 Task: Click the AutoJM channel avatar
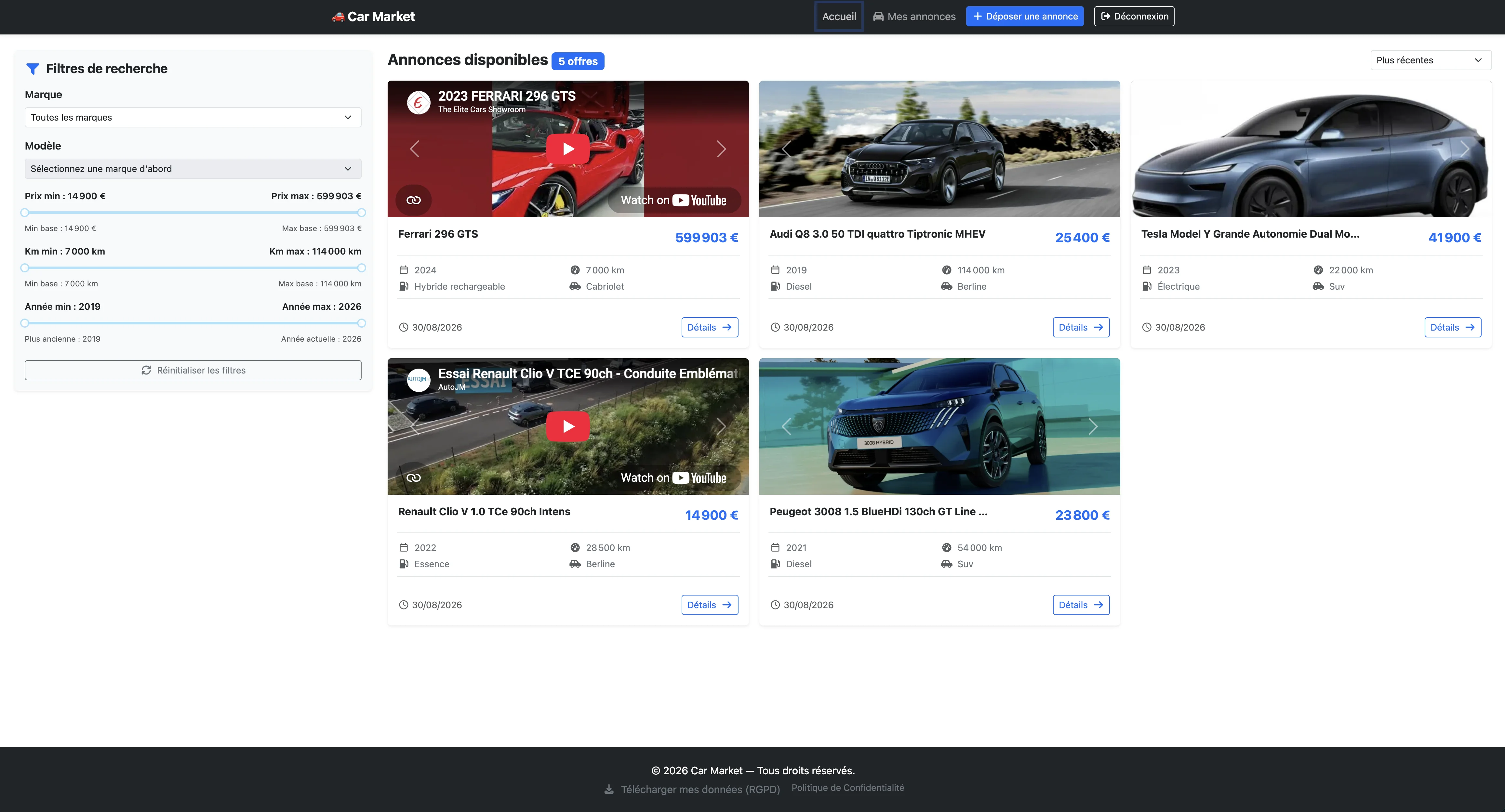point(418,380)
